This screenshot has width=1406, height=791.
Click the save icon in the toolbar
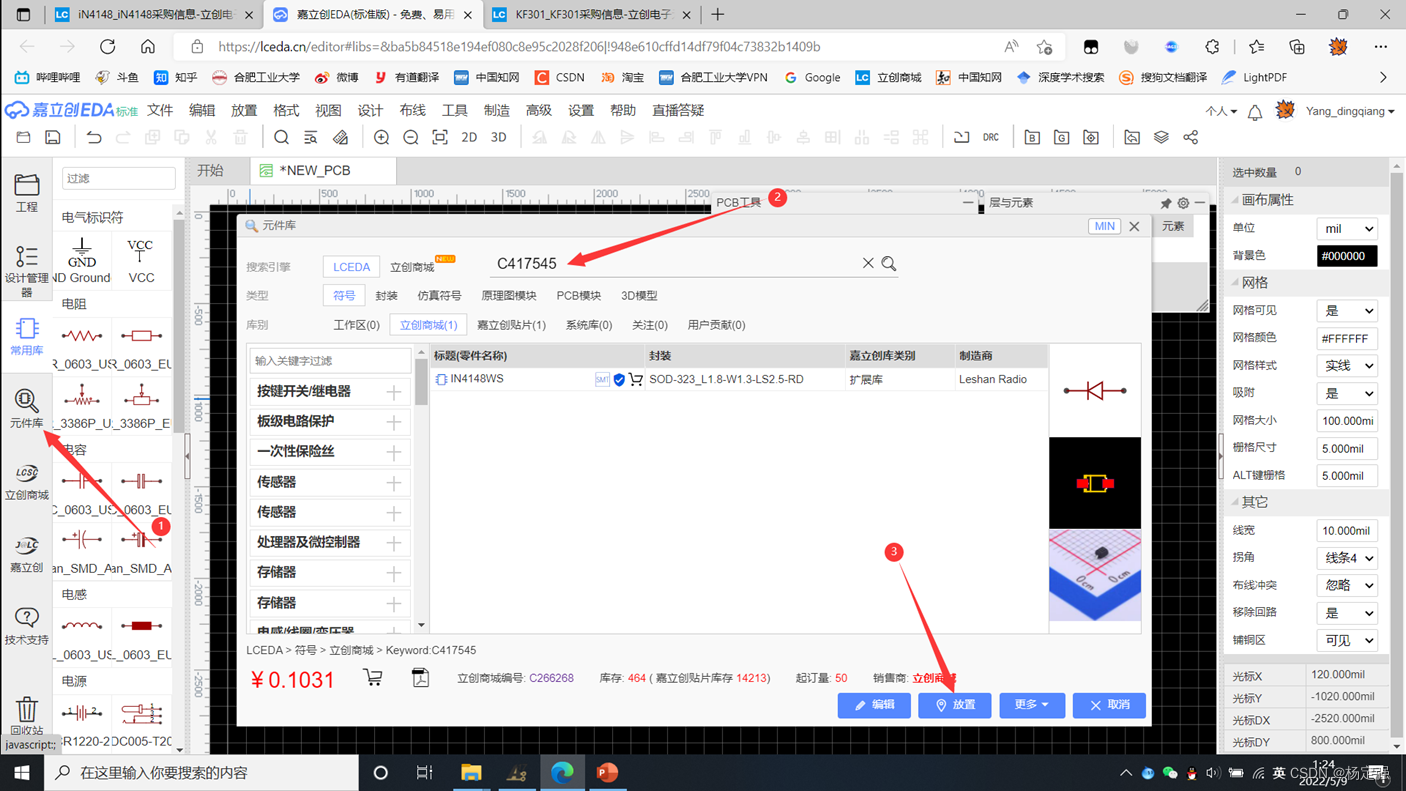[x=53, y=137]
